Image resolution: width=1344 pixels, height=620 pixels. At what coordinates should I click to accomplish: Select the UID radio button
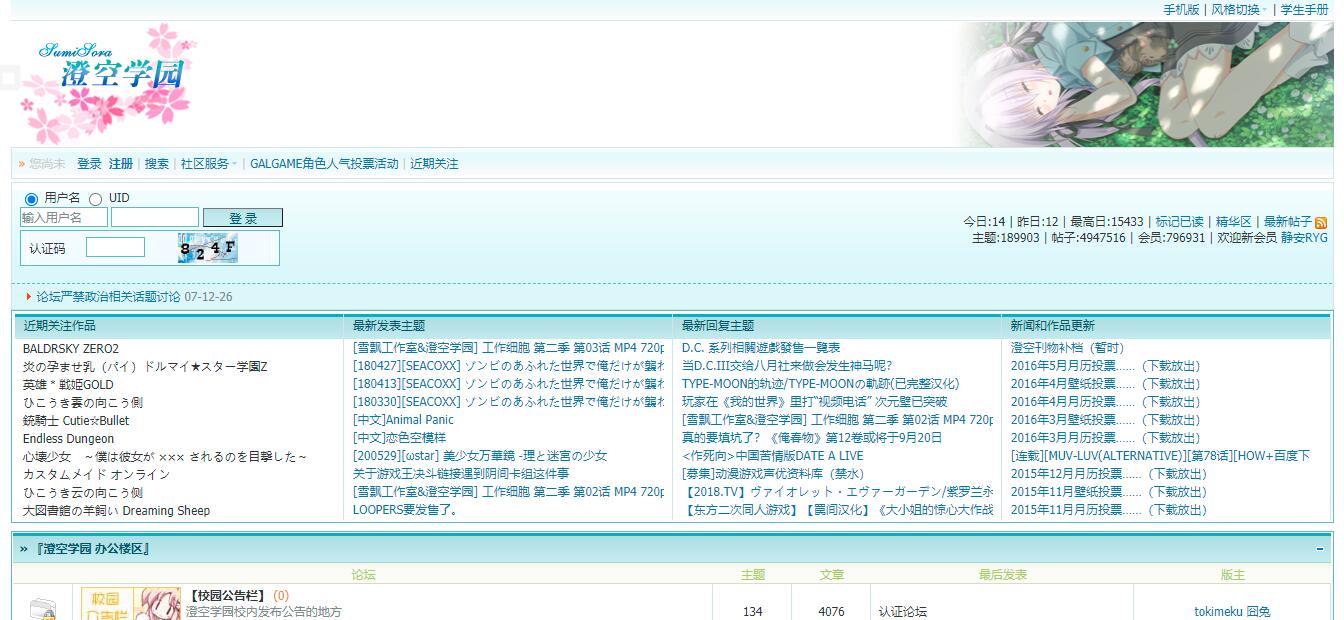(x=96, y=199)
